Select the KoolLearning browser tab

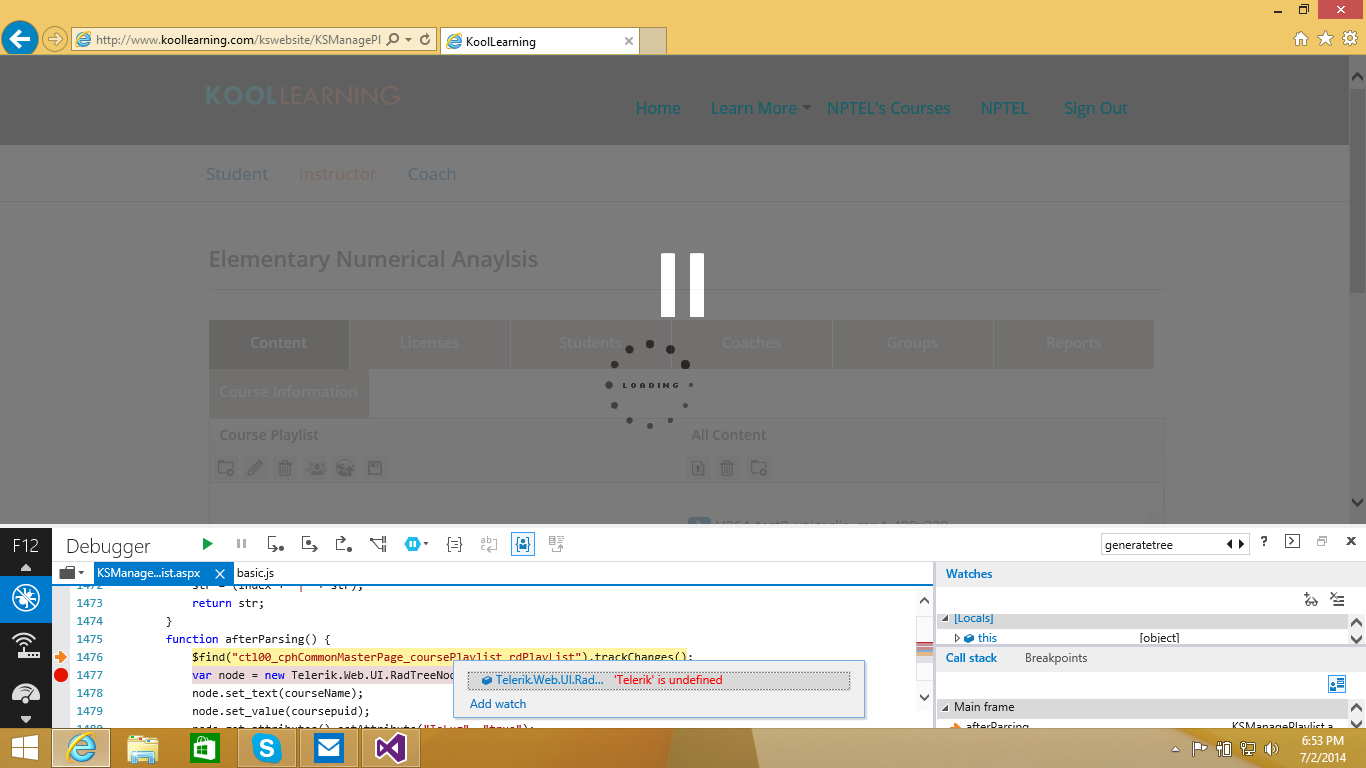pyautogui.click(x=538, y=41)
